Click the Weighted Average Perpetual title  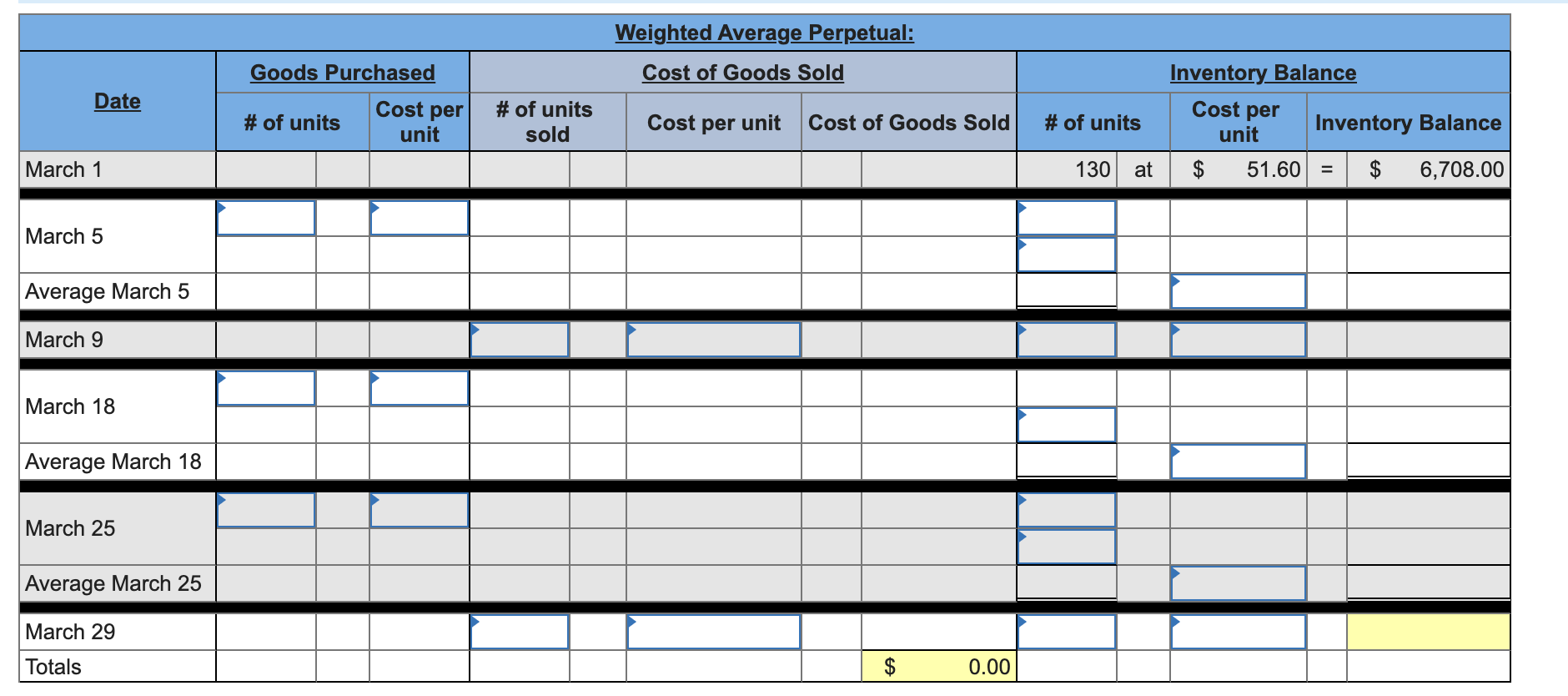pos(765,33)
